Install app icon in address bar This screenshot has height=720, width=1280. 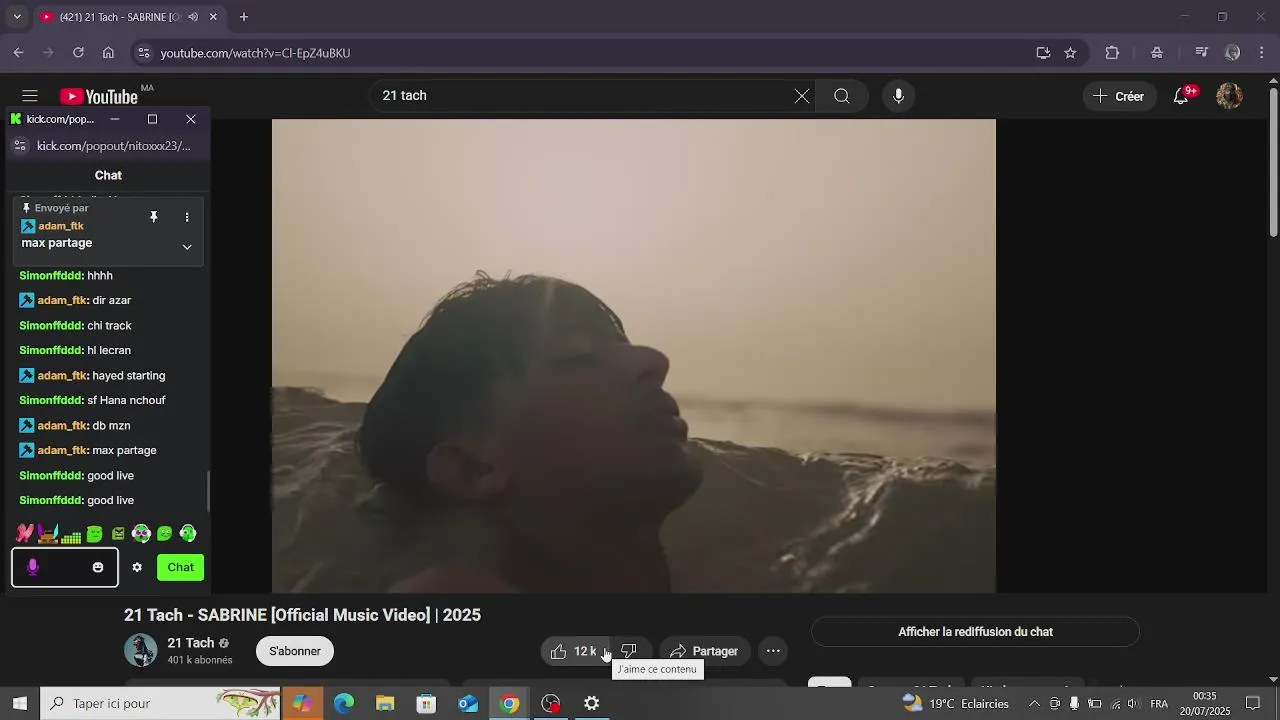[x=1043, y=53]
